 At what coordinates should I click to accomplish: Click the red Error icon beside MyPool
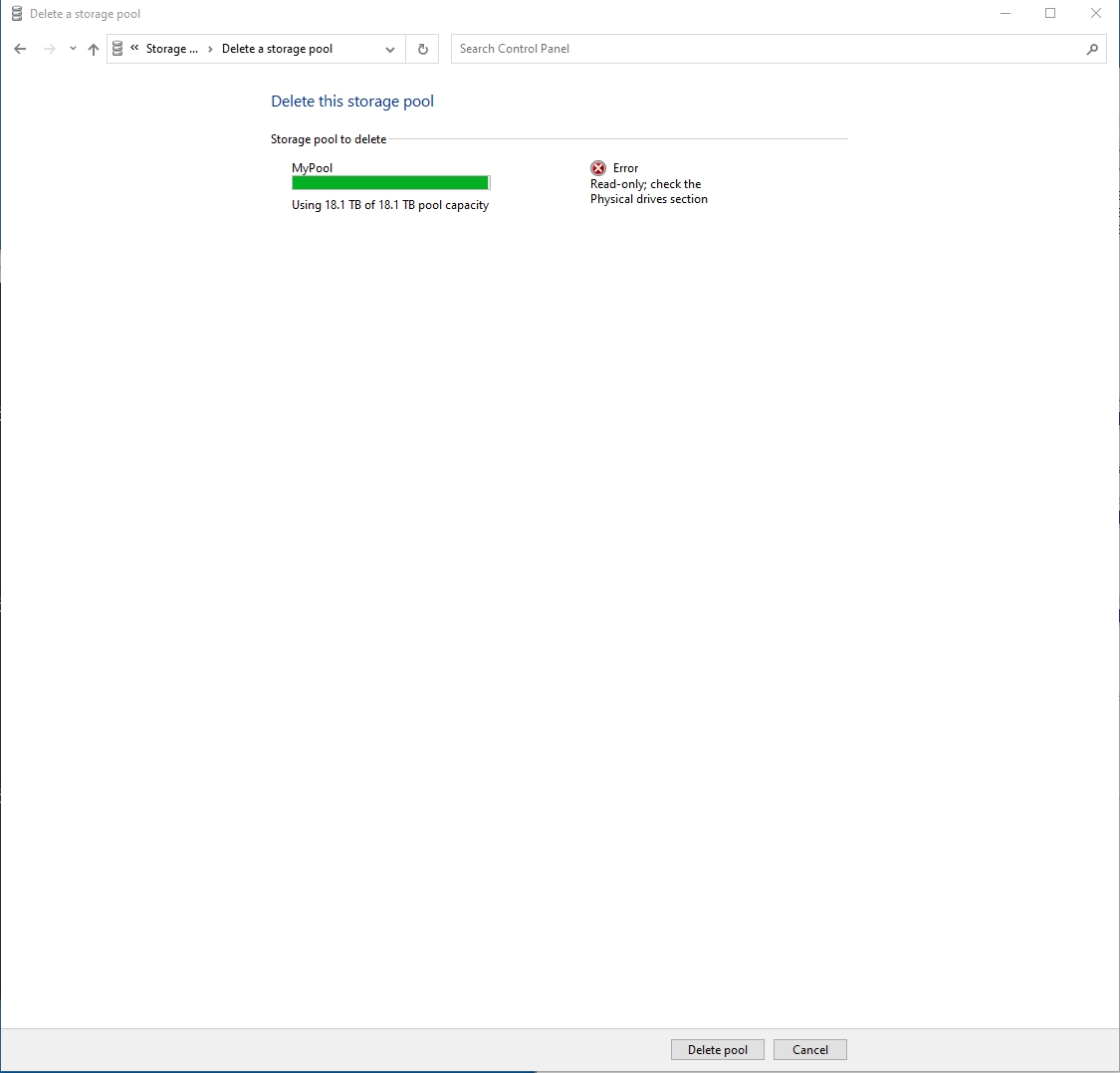point(597,167)
